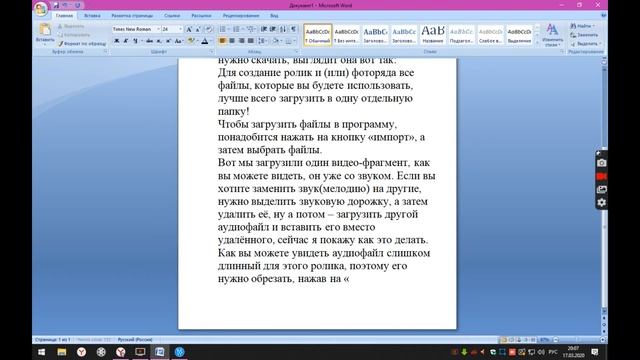Decrease paragraph indent
This screenshot has height=360, width=640.
point(264,29)
